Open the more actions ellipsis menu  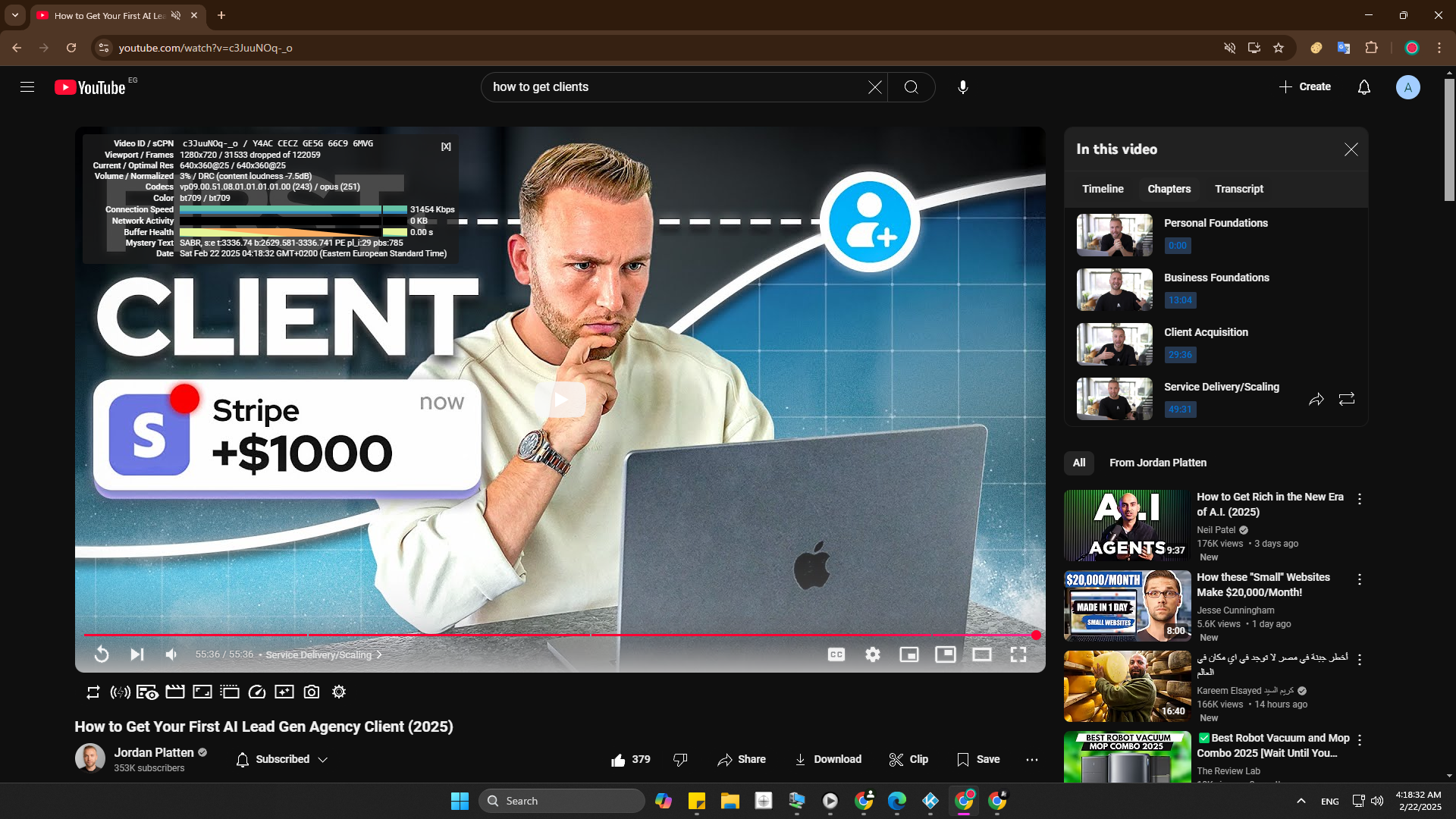click(1032, 759)
